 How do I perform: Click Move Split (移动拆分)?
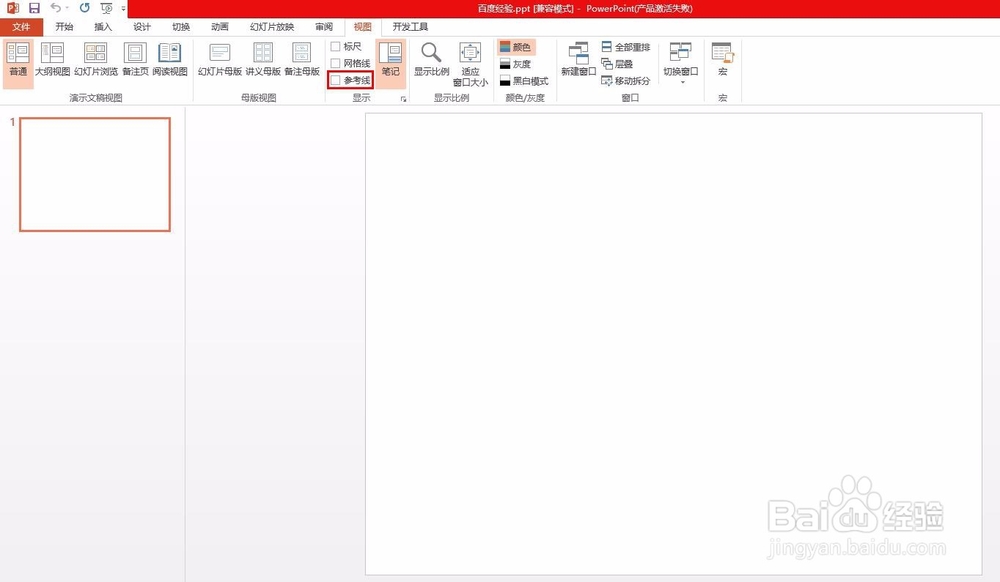click(x=626, y=81)
